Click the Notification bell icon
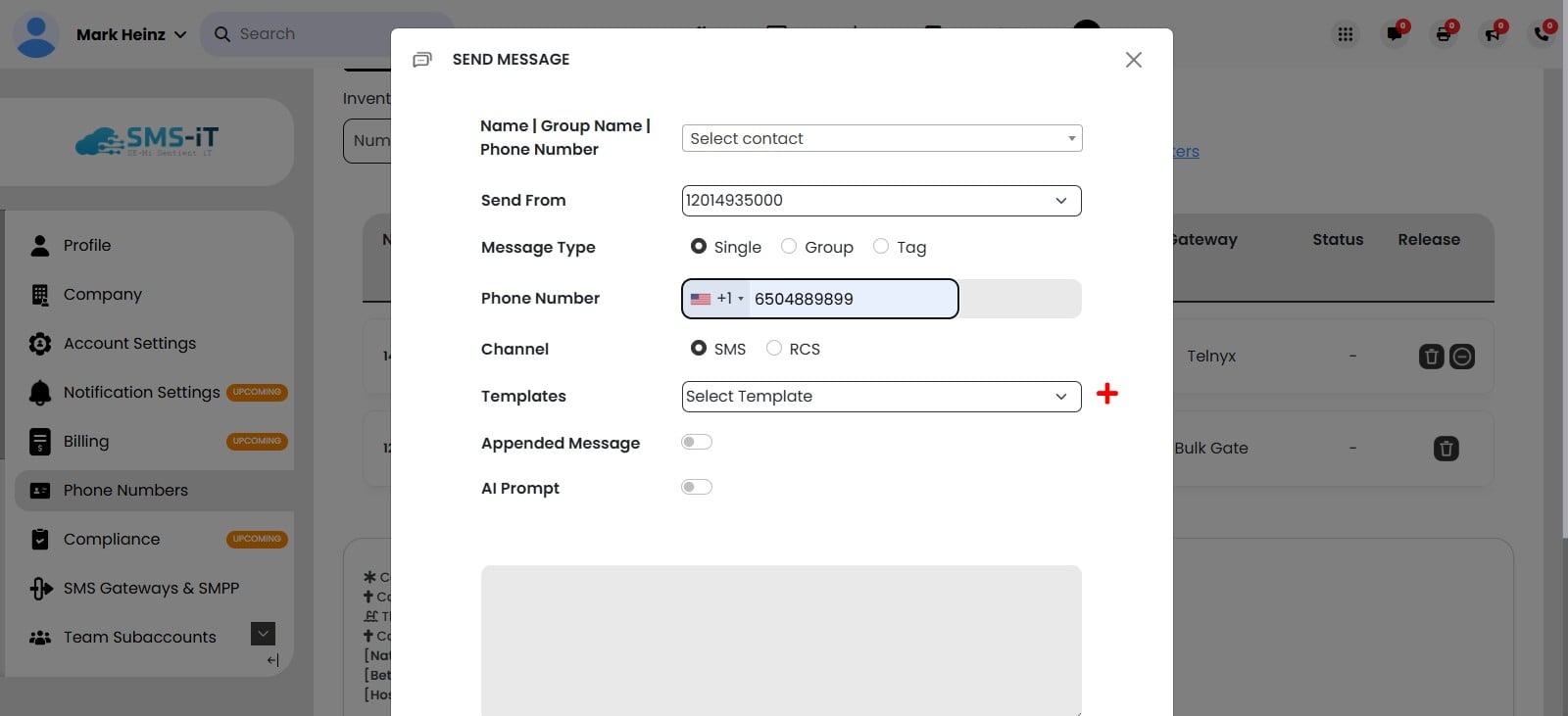Image resolution: width=1568 pixels, height=716 pixels. click(x=40, y=393)
